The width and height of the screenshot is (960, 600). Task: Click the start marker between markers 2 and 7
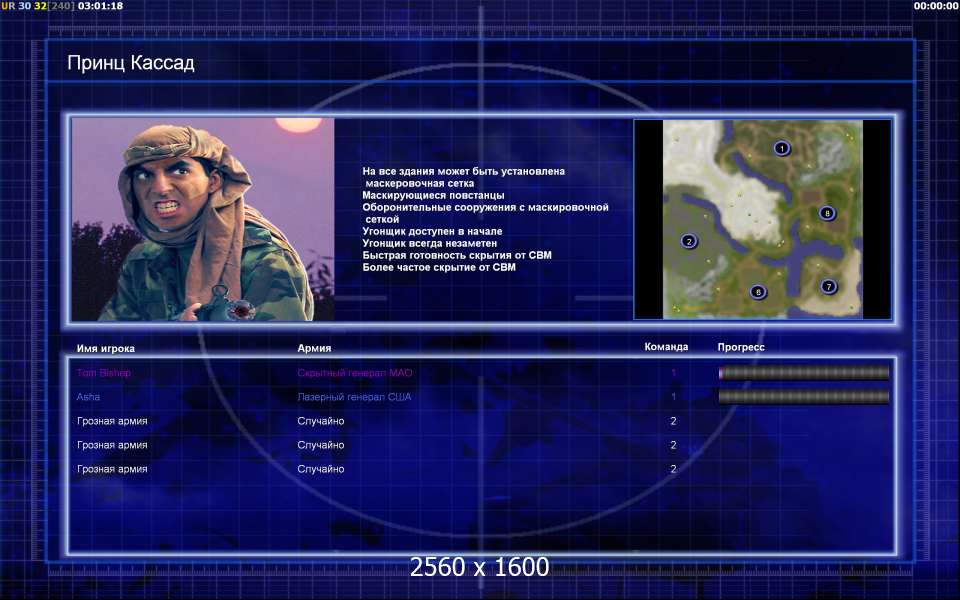pyautogui.click(x=758, y=292)
